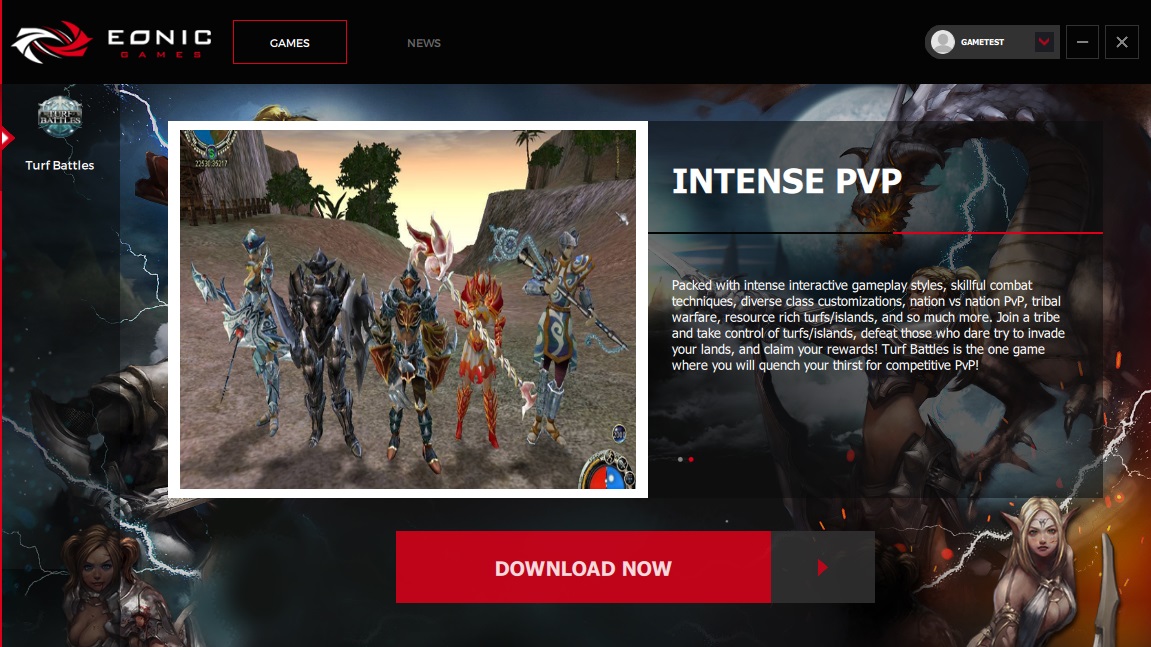Viewport: 1151px width, 647px height.
Task: Select the red slide indicator dot
Action: [691, 460]
